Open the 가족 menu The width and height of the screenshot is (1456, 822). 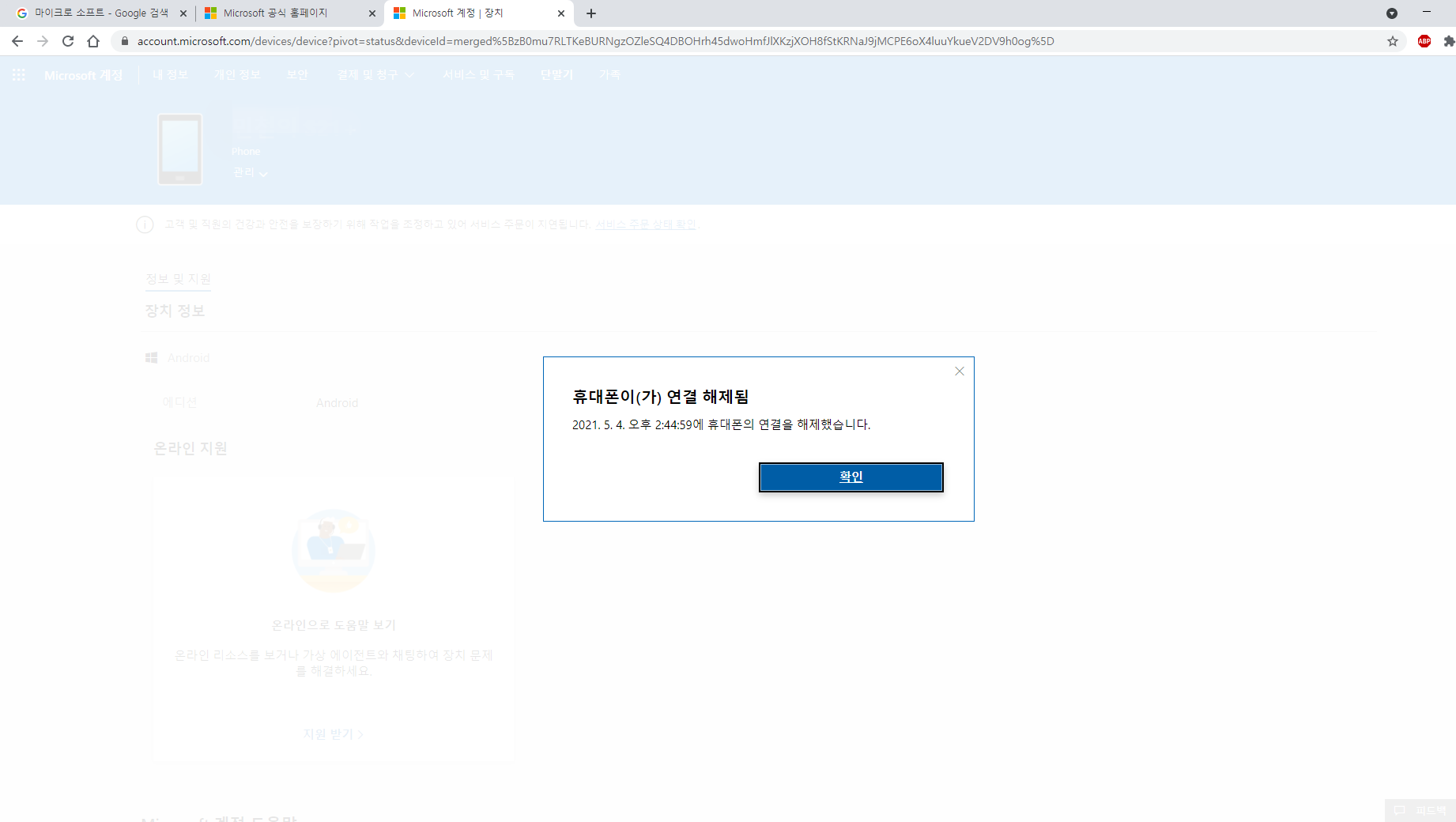(x=609, y=74)
